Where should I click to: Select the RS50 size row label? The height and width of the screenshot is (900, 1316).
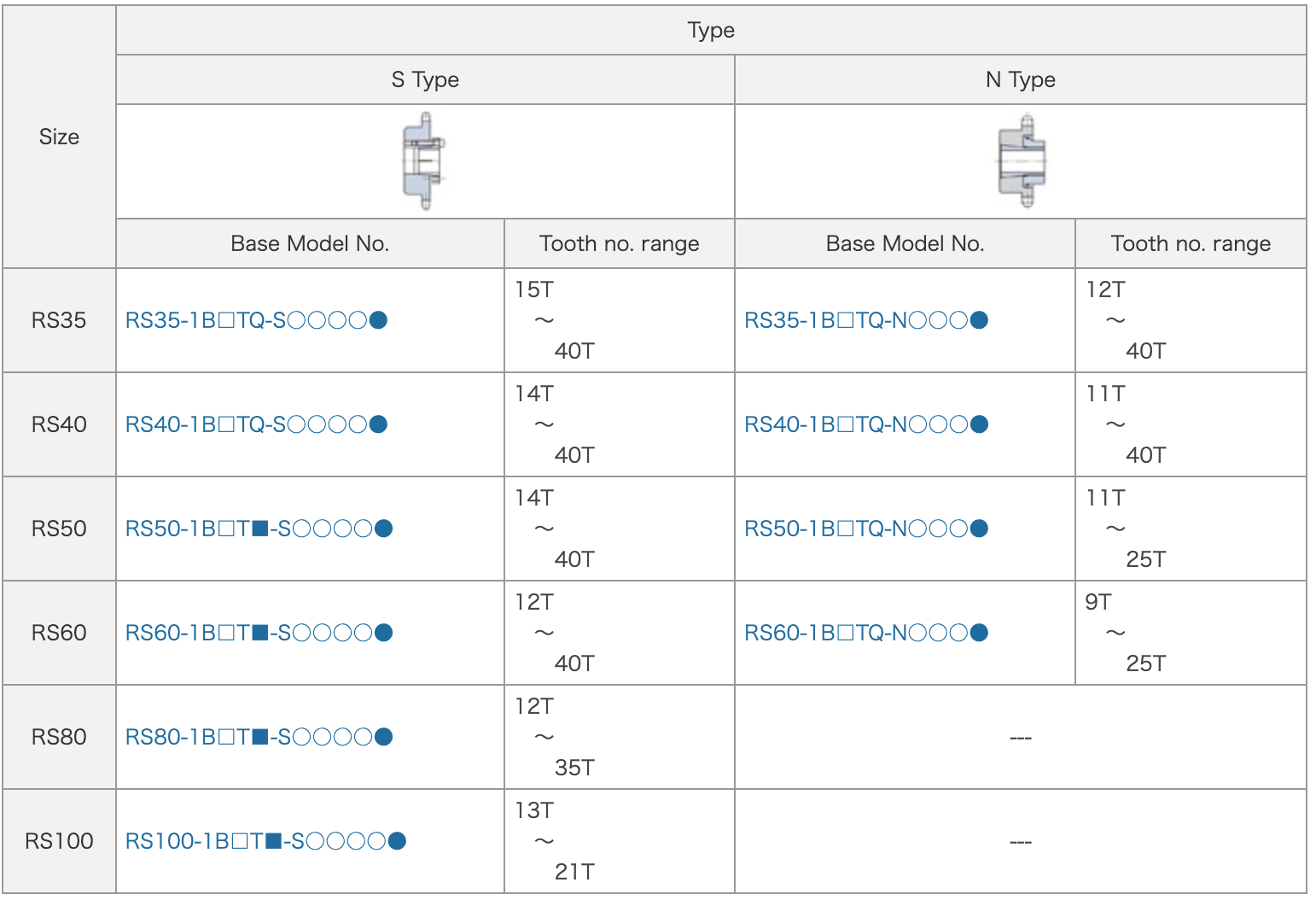[59, 529]
